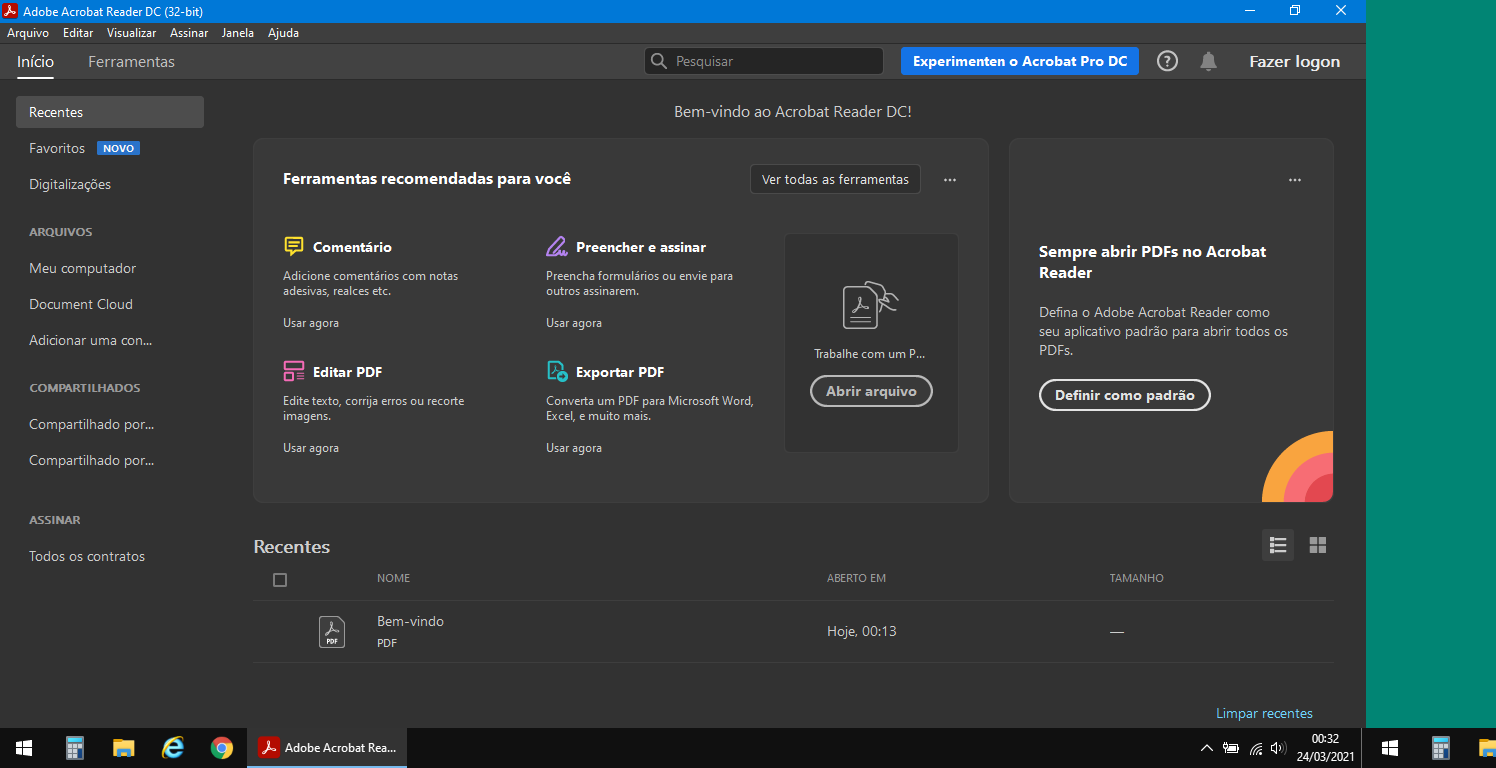Open File Explorer from the taskbar
This screenshot has height=768, width=1496.
[x=123, y=748]
